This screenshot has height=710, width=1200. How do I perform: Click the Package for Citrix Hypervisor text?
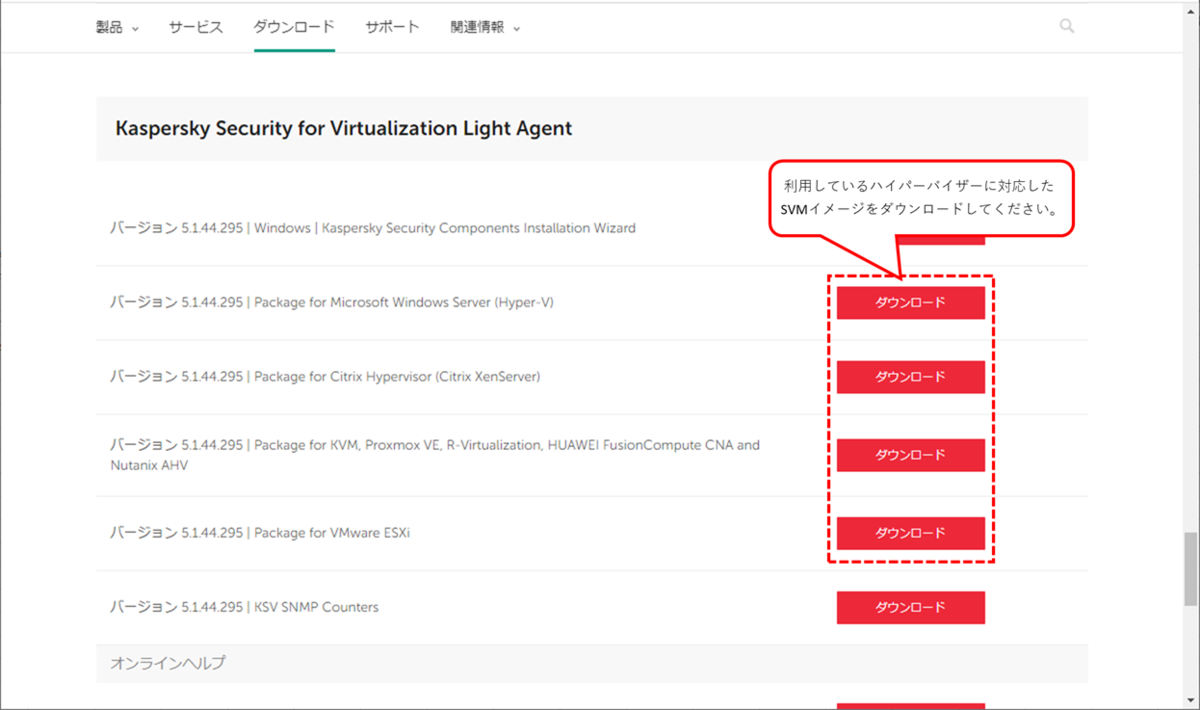[x=326, y=377]
